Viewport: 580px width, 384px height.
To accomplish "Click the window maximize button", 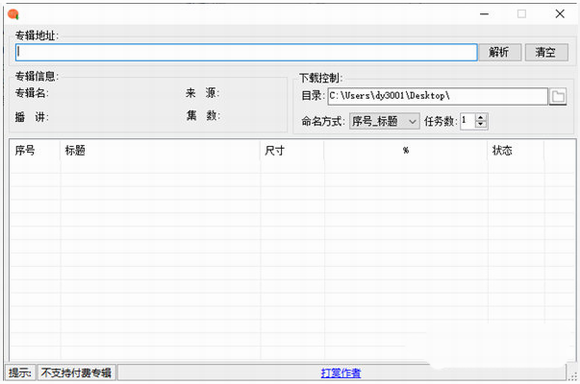I will click(522, 14).
